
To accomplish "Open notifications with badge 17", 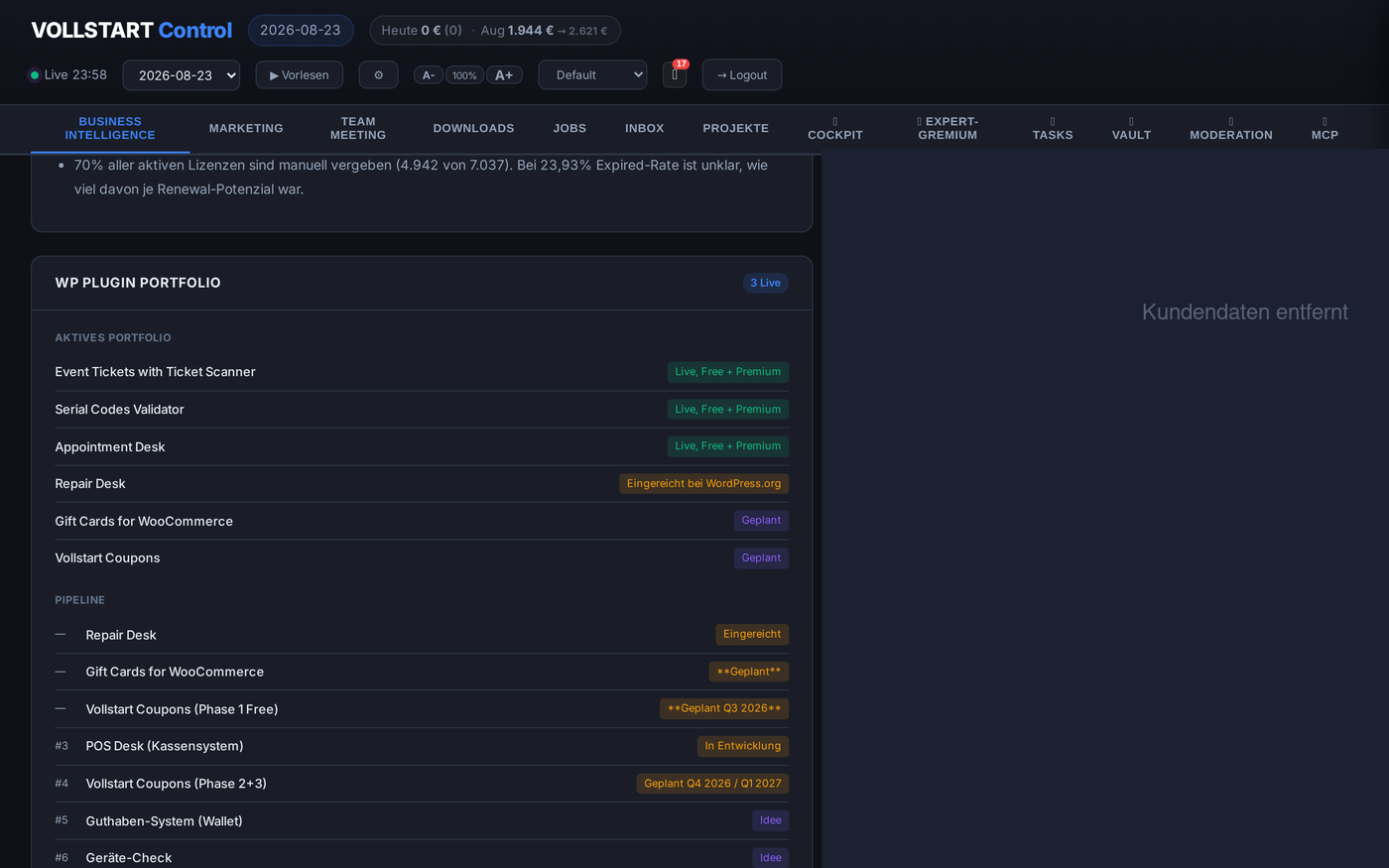I will point(675,74).
